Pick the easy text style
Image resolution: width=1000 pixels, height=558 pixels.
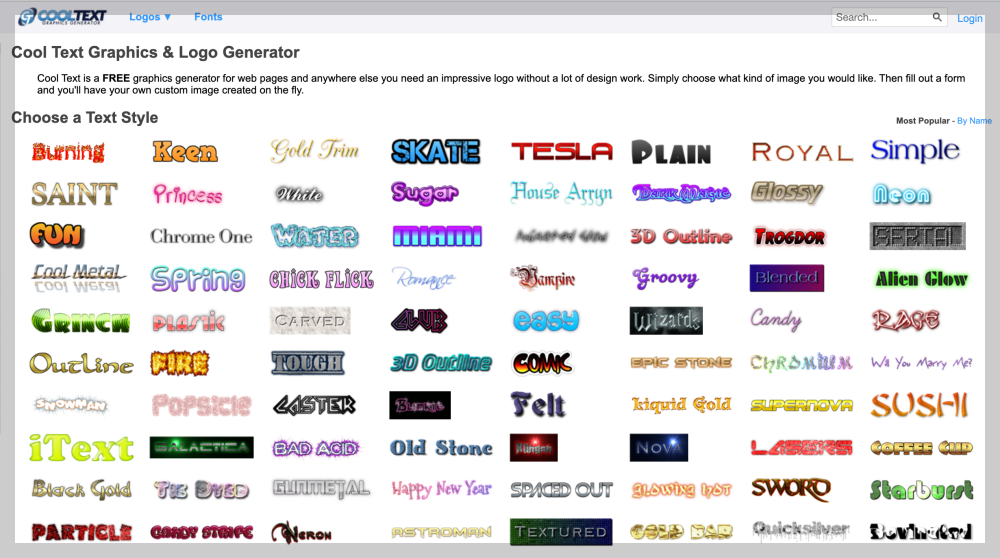coord(546,321)
